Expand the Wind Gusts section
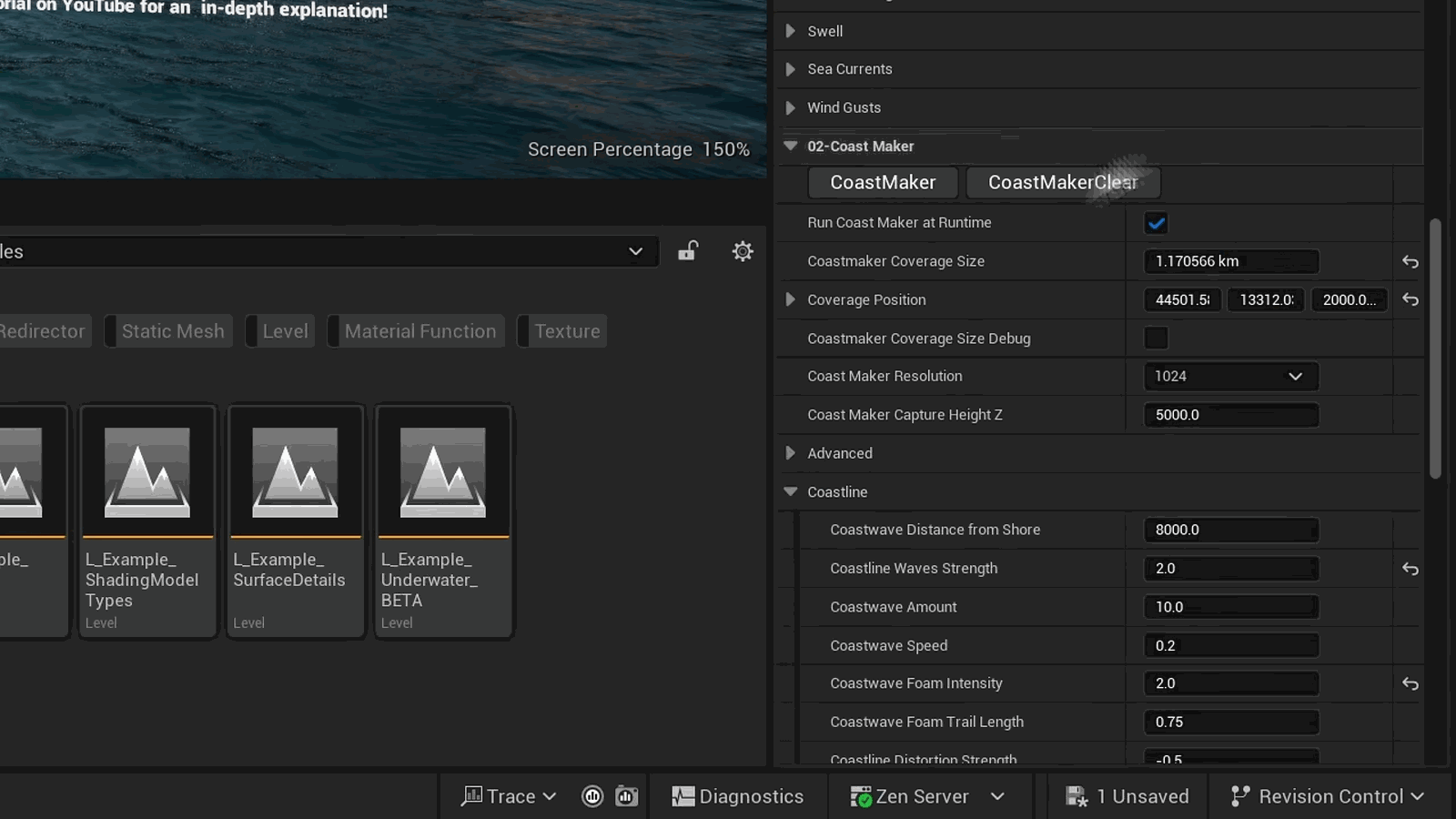This screenshot has height=819, width=1456. pos(790,107)
